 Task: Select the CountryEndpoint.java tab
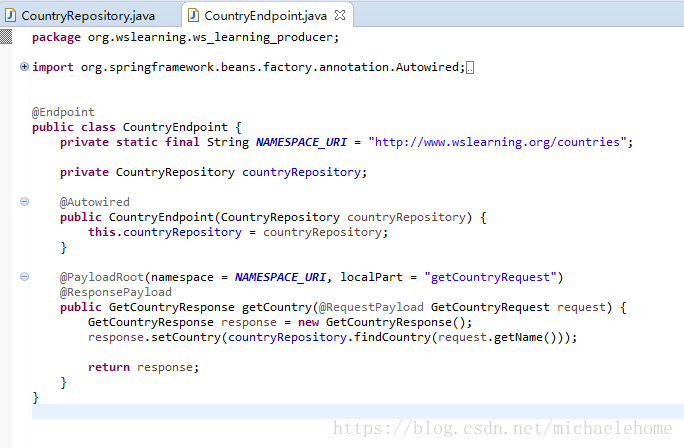pos(265,16)
